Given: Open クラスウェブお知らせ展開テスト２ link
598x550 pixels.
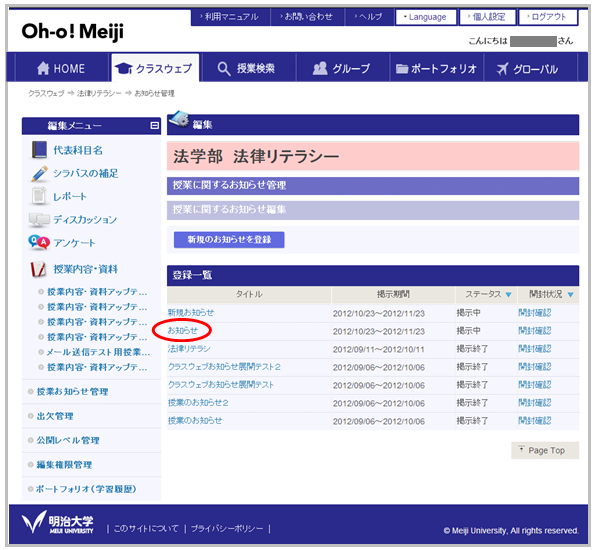Looking at the screenshot, I should tap(224, 367).
